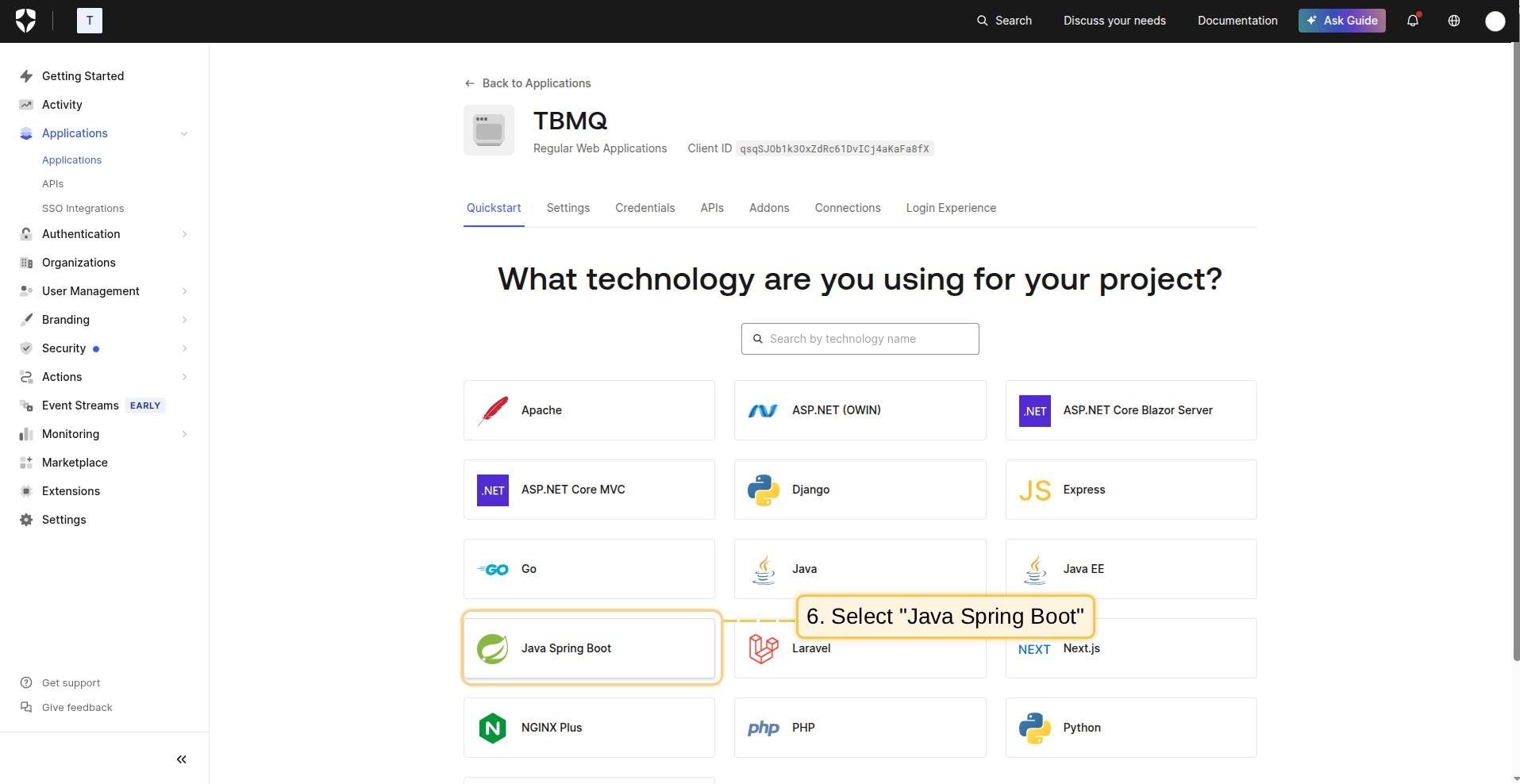Click the notifications bell icon
Viewport: 1520px width, 784px height.
point(1413,21)
